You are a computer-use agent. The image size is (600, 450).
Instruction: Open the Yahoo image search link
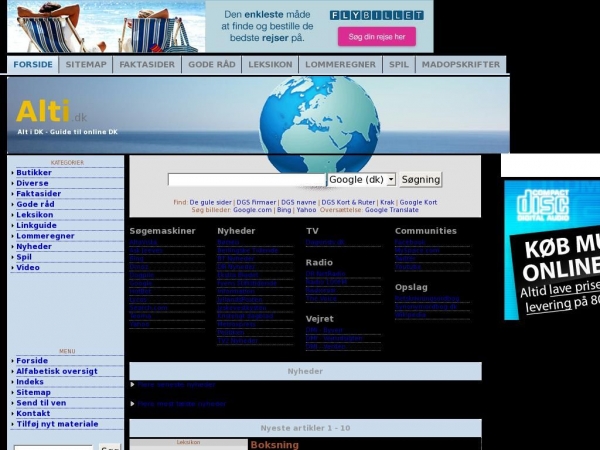307,210
